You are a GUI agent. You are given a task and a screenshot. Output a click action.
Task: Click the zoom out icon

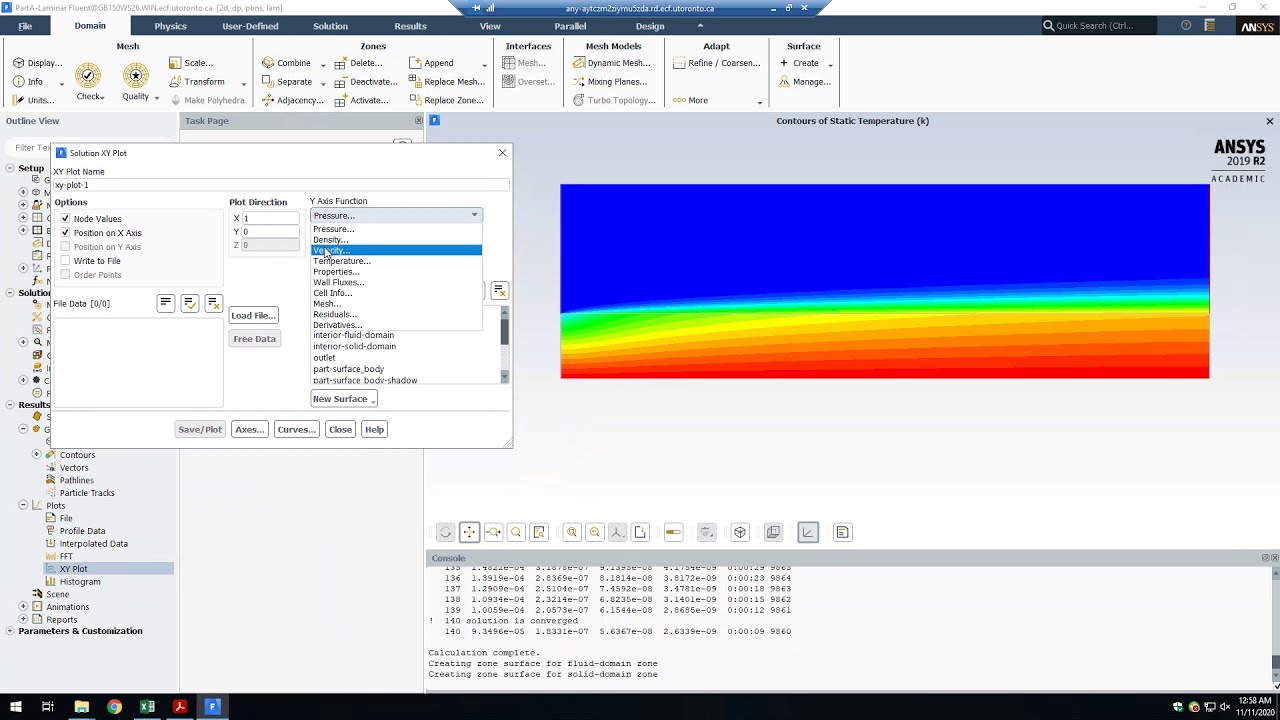click(x=595, y=532)
